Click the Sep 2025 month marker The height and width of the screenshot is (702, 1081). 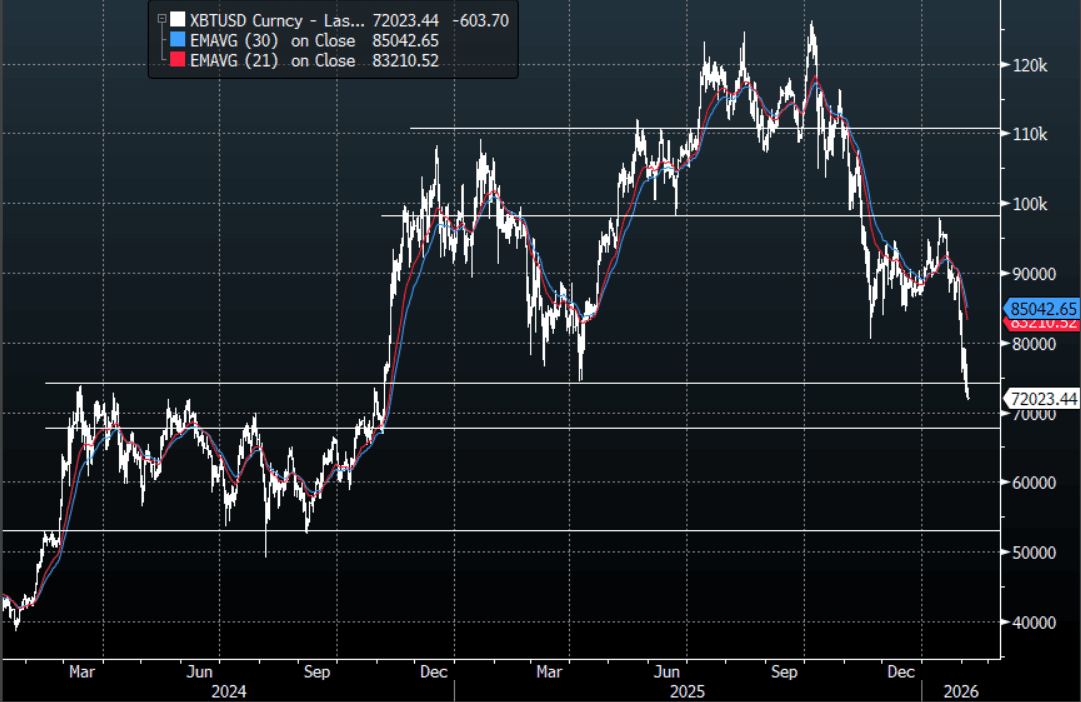(x=784, y=672)
